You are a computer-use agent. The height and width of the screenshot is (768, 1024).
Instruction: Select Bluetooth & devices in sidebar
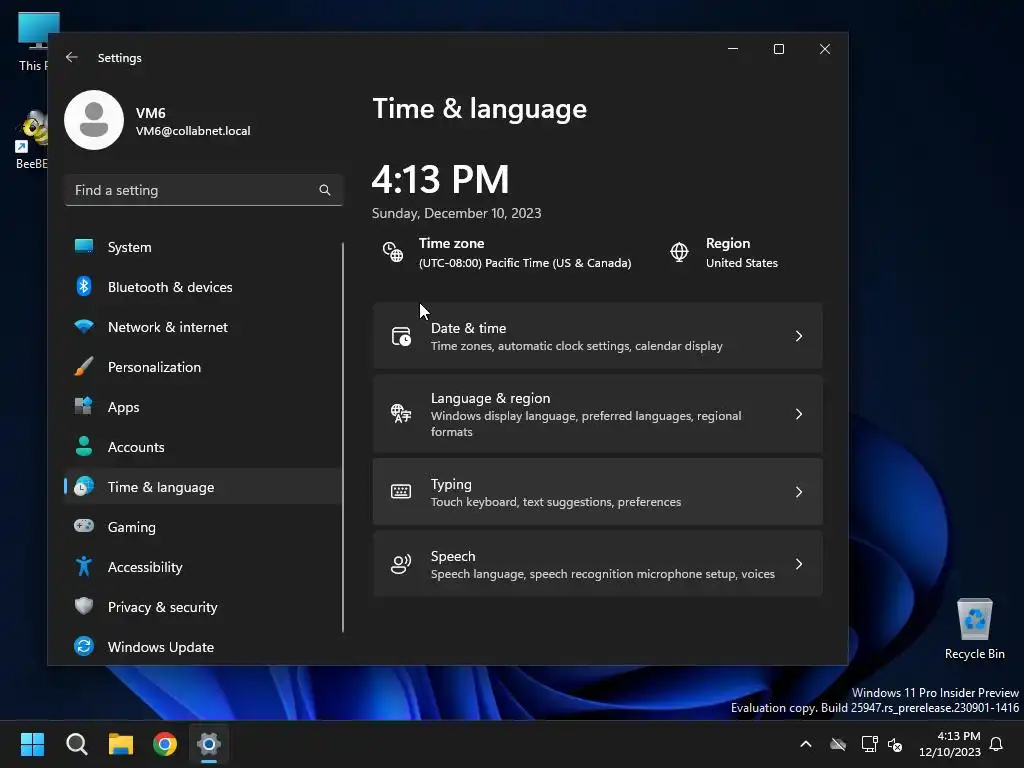click(x=202, y=287)
